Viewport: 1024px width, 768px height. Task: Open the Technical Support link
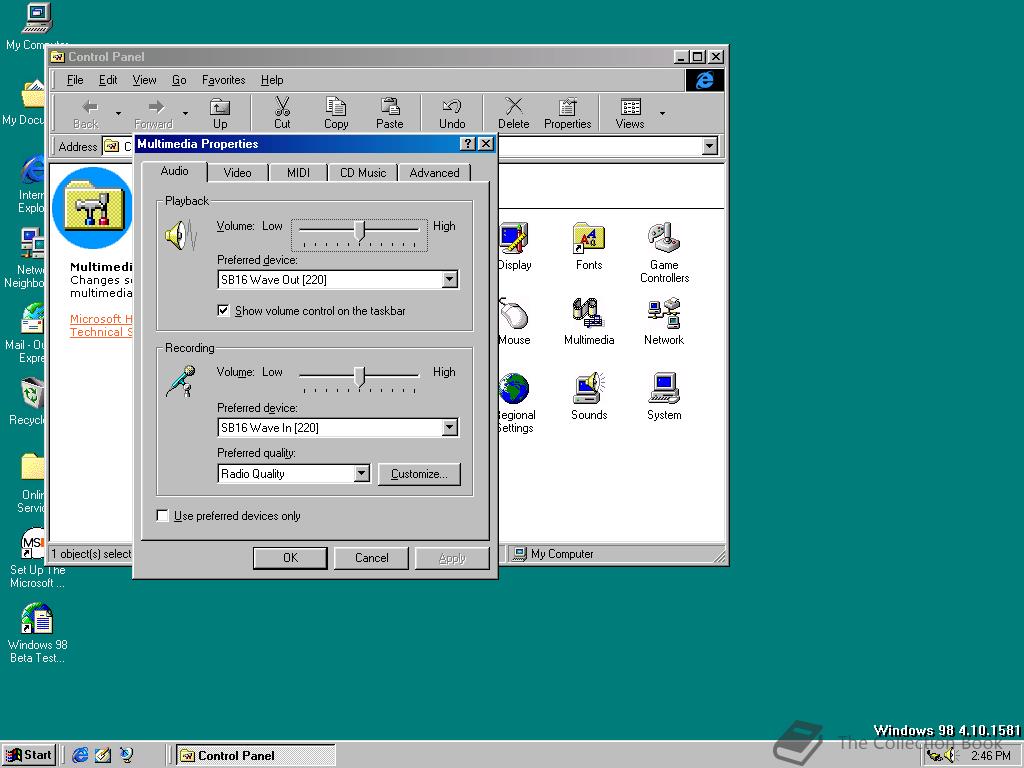pyautogui.click(x=100, y=332)
